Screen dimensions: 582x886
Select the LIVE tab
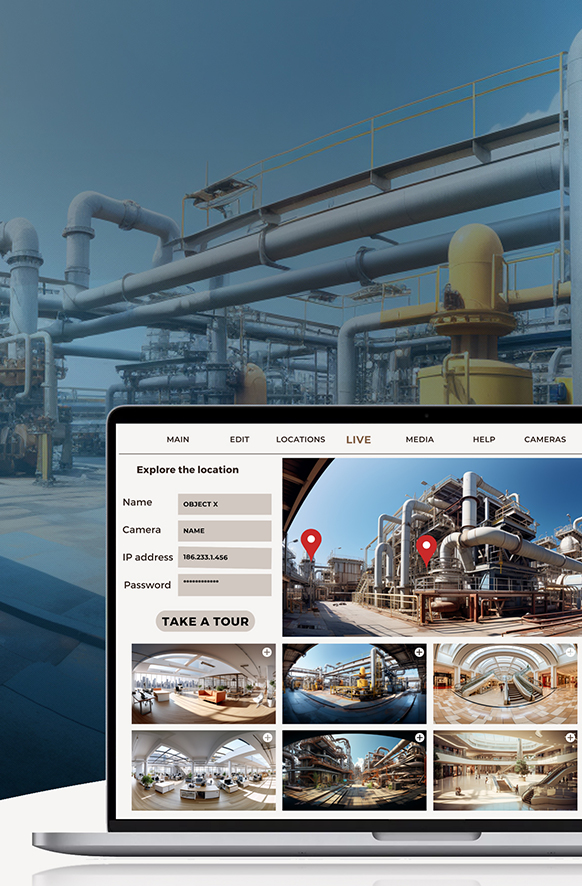coord(358,440)
